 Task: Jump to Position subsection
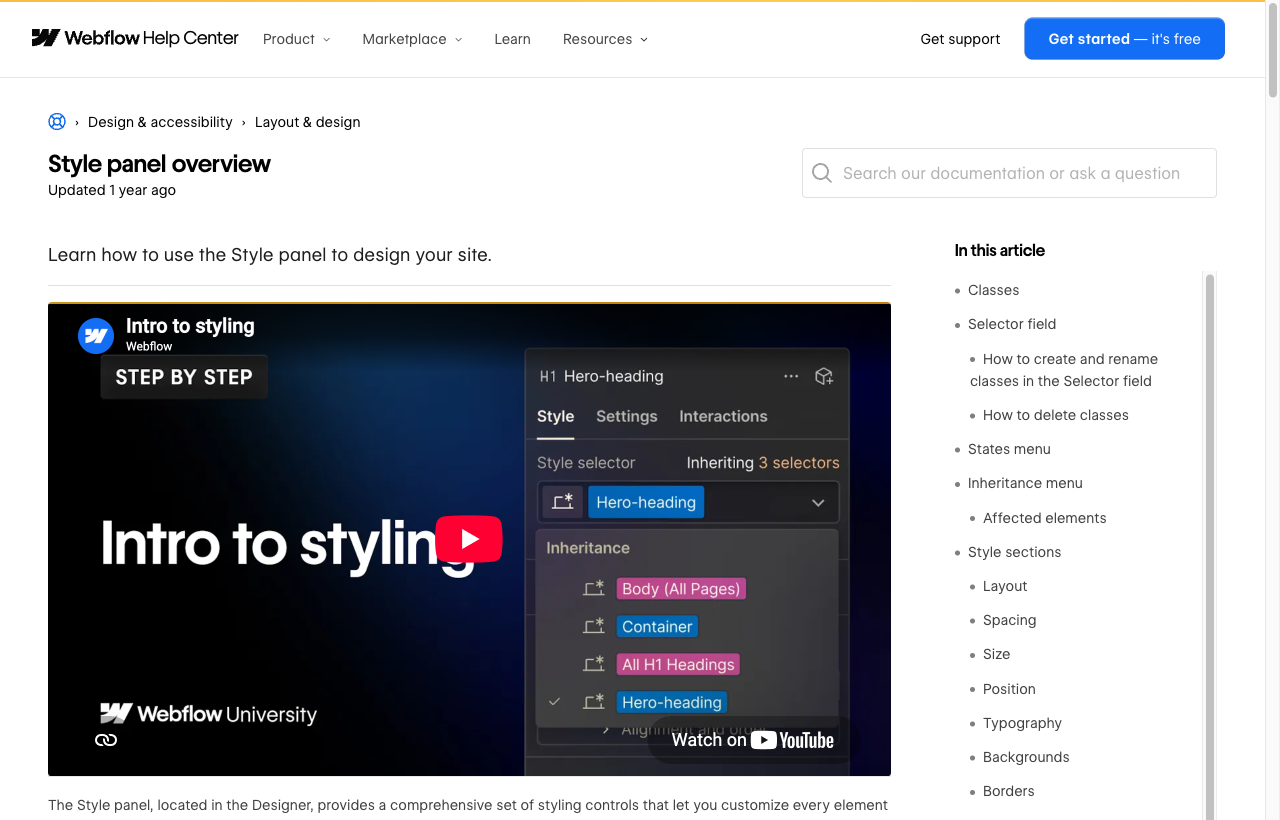[x=1009, y=689]
